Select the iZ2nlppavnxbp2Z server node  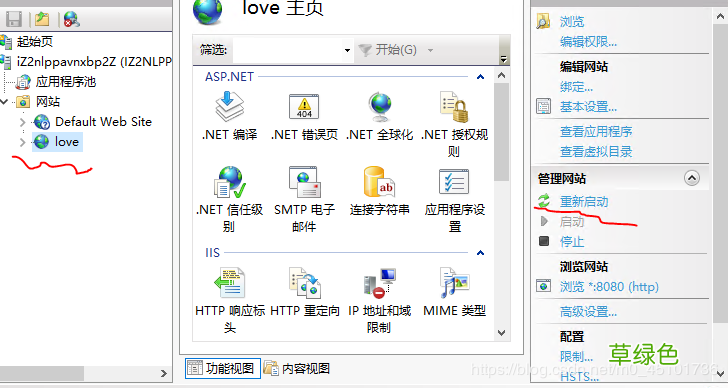pyautogui.click(x=94, y=62)
